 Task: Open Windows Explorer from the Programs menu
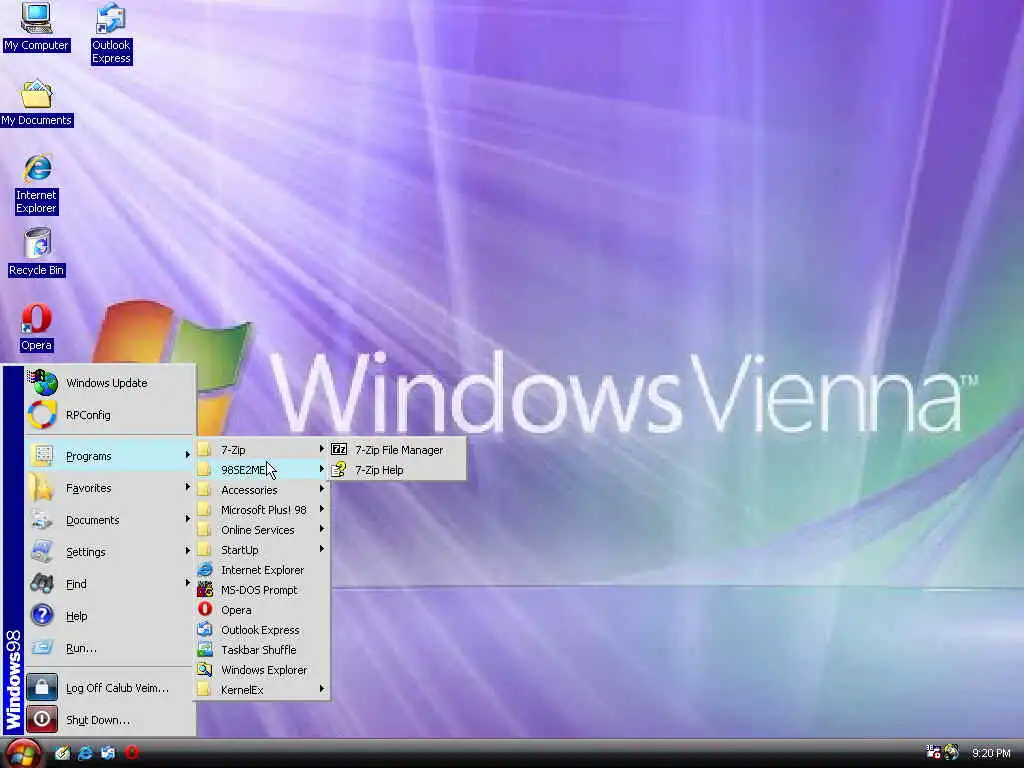click(262, 670)
